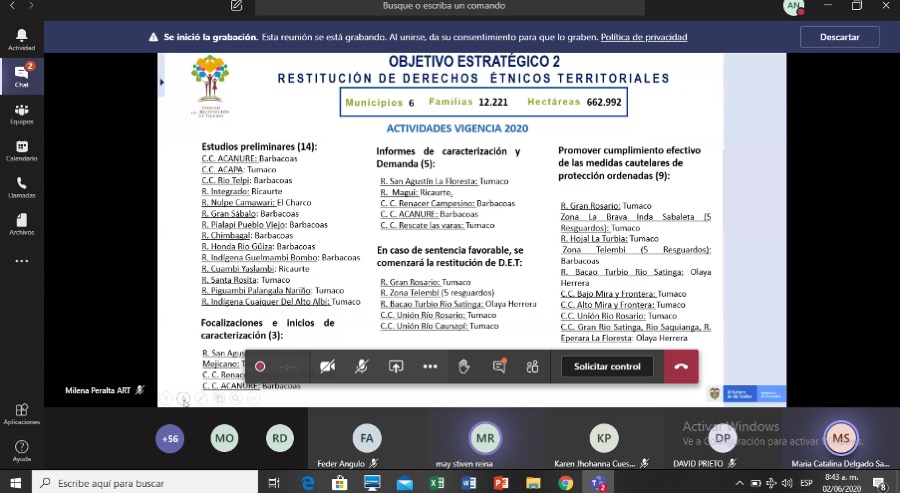Click 'C.C. ACAPA: Tumaco' in Estudios preliminares
900x493 pixels.
239,169
